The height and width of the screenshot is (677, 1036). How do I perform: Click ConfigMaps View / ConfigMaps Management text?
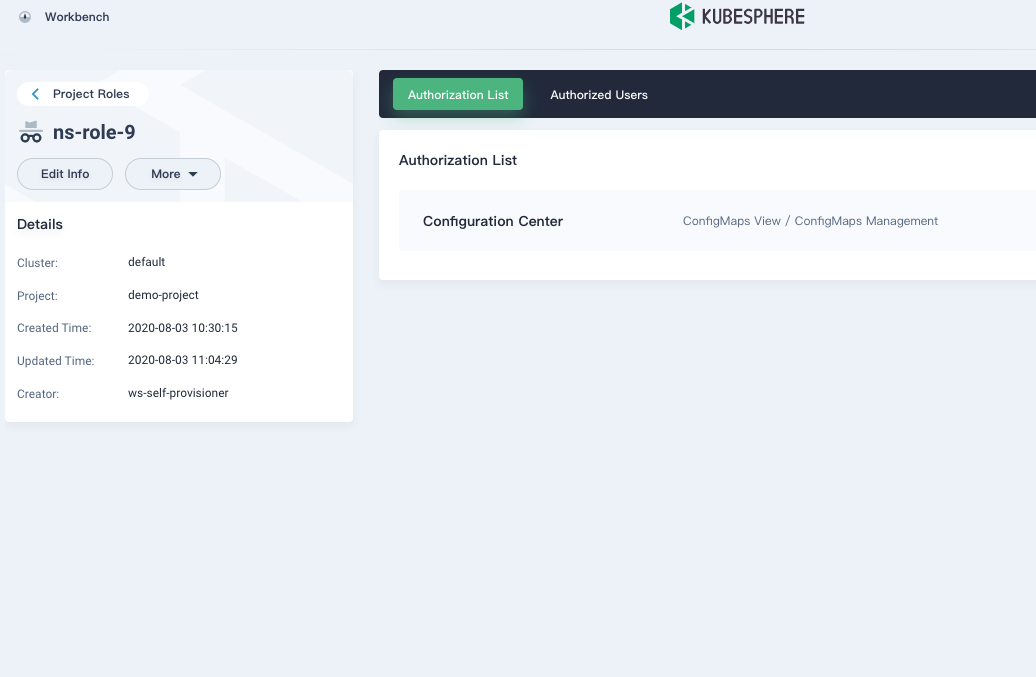pyautogui.click(x=810, y=221)
